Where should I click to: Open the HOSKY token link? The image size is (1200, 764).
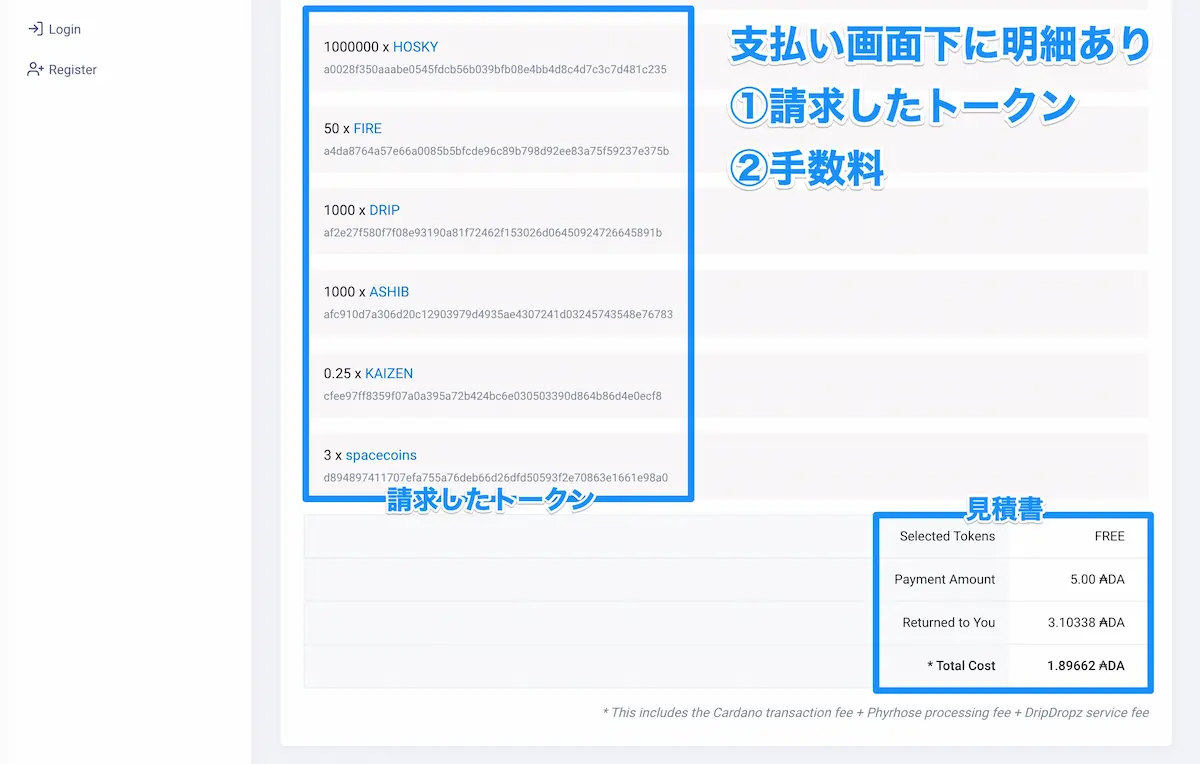[x=415, y=47]
